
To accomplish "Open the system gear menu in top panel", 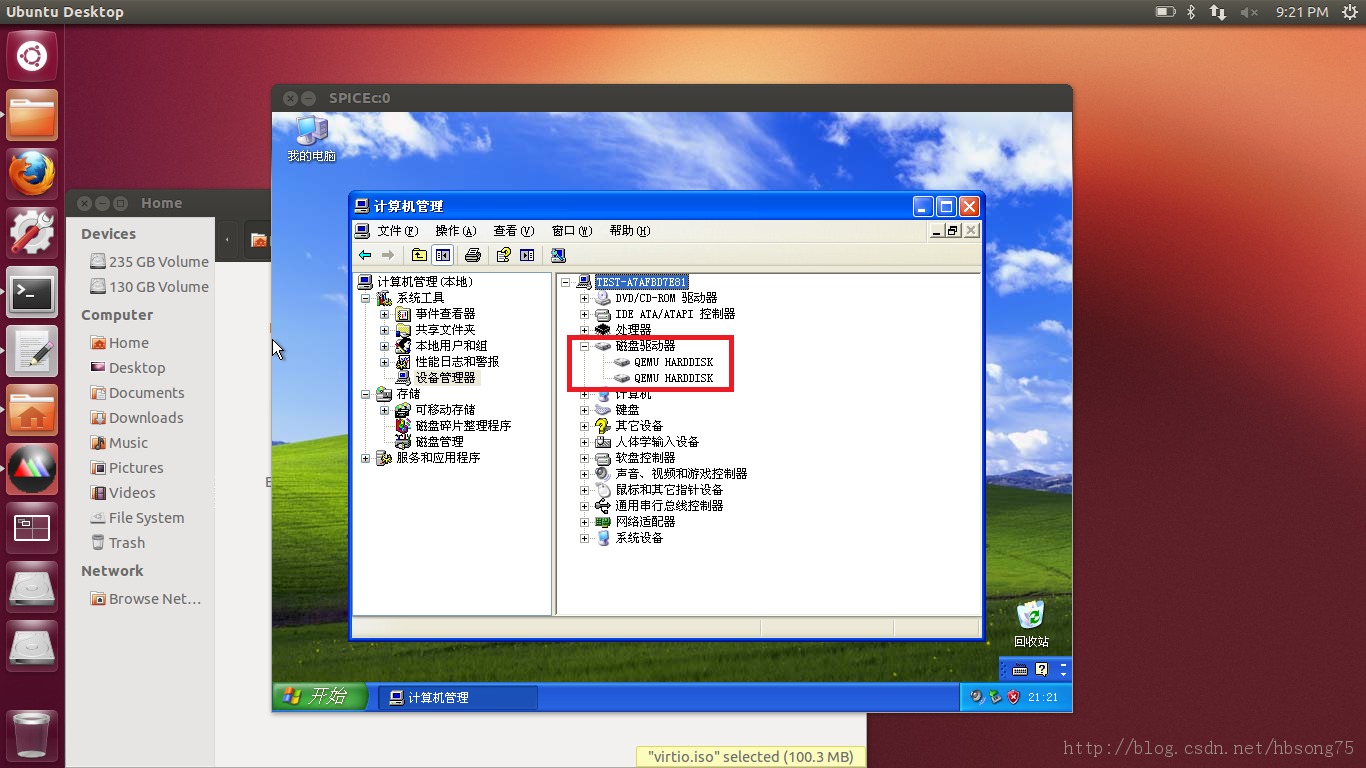I will click(1349, 12).
